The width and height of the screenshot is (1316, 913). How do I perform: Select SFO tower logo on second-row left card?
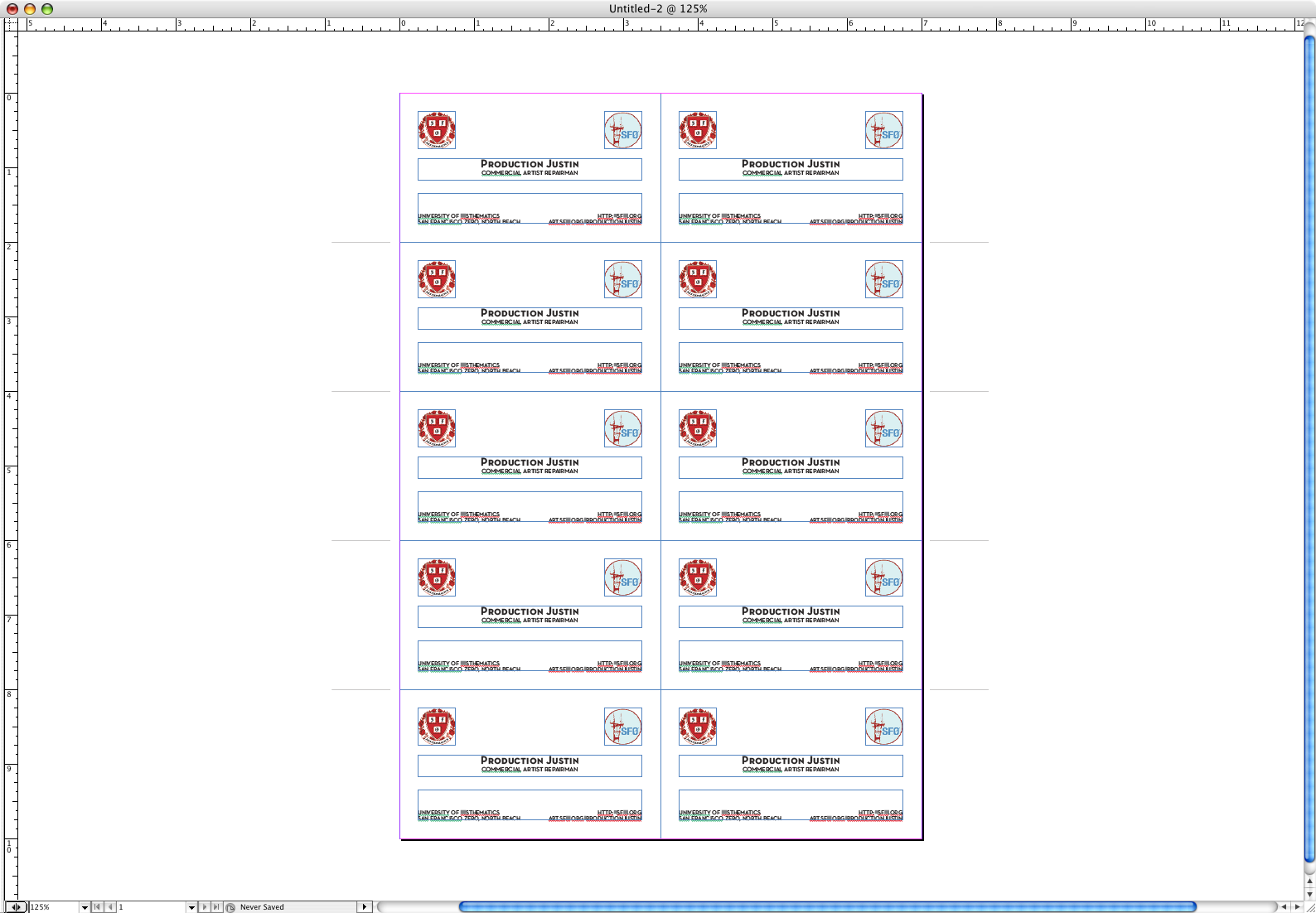pos(623,279)
